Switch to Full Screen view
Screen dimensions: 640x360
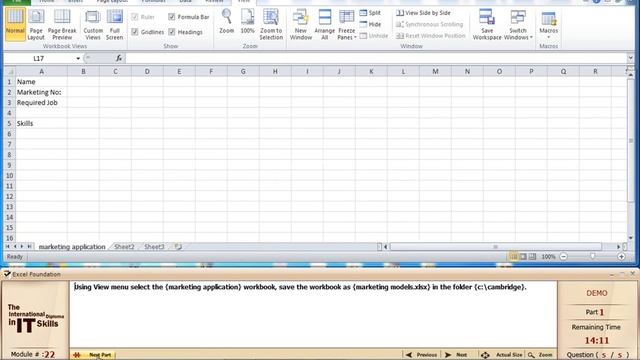(x=115, y=24)
